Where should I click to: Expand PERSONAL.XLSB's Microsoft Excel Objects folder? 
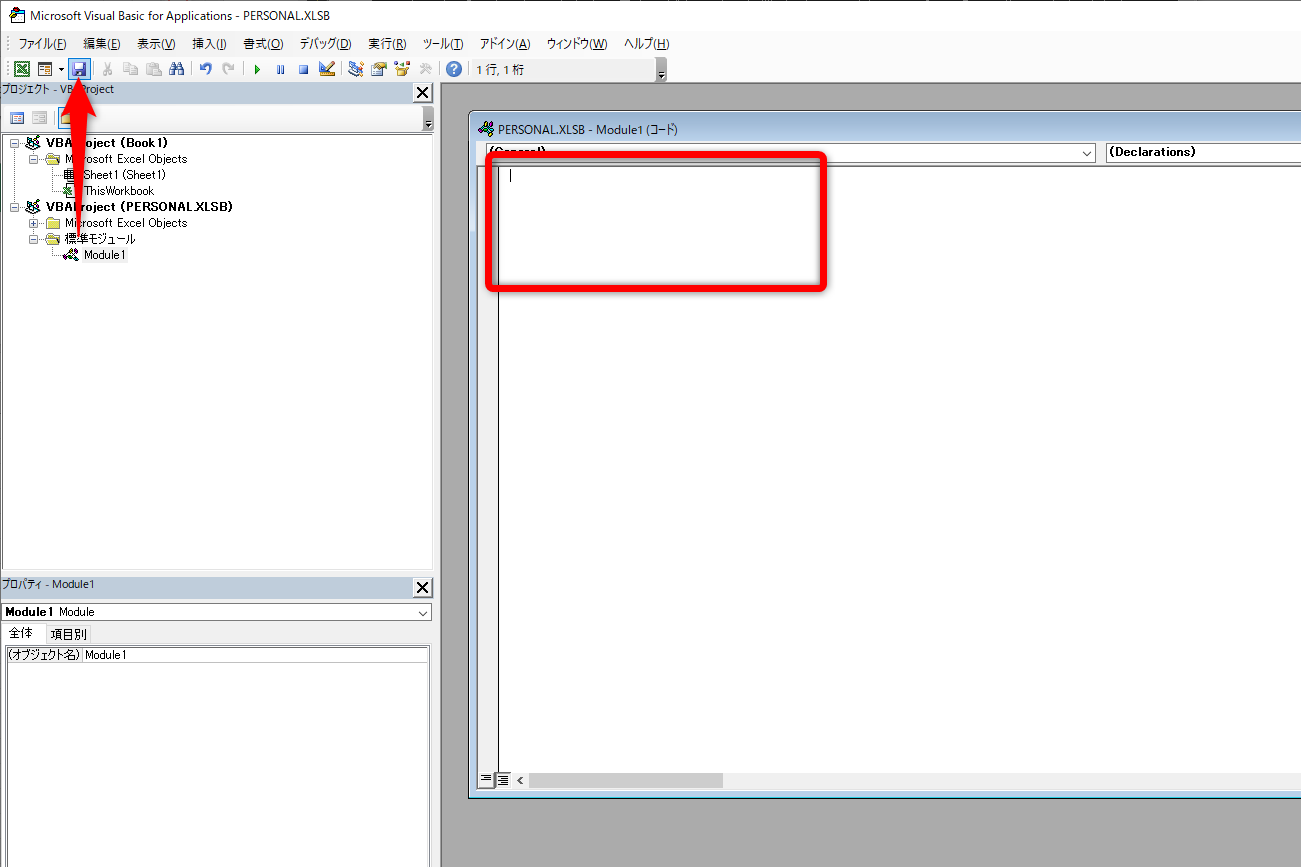(x=34, y=223)
